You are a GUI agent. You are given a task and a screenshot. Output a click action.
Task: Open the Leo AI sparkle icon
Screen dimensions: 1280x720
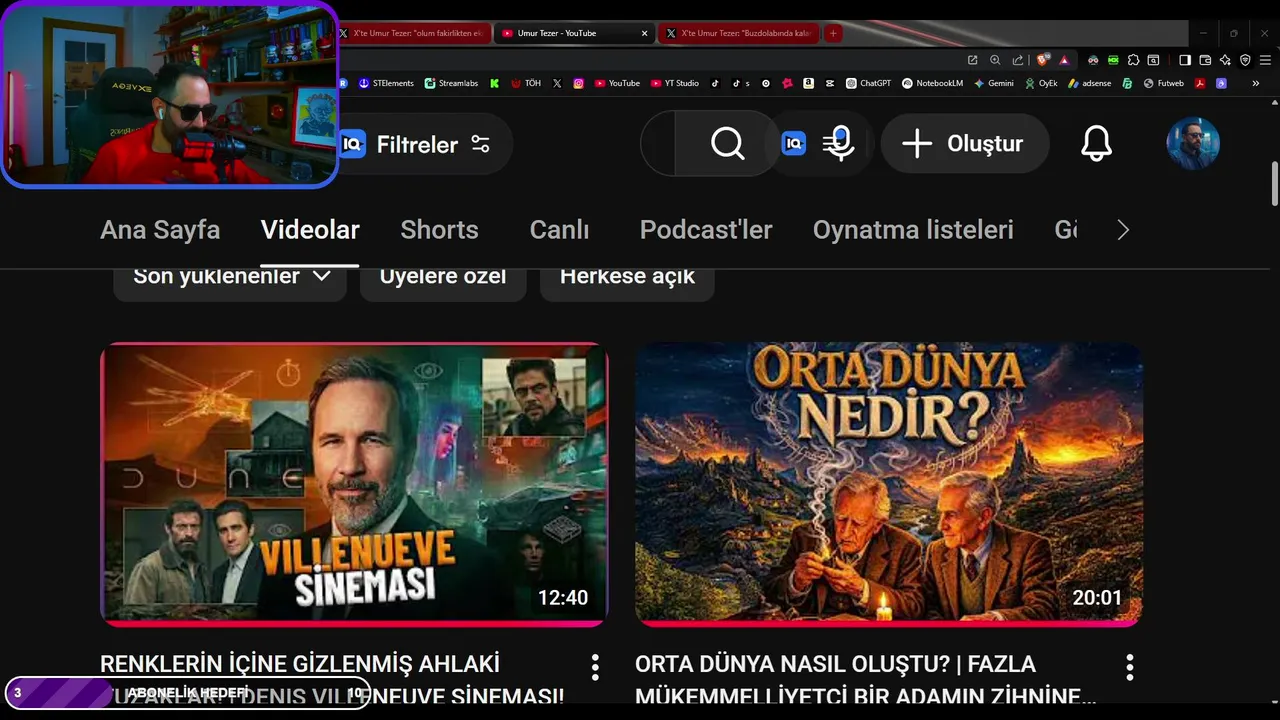[1225, 60]
